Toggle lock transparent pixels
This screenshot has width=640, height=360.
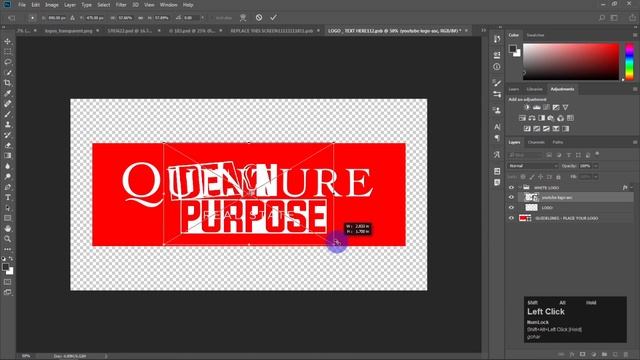(x=523, y=177)
